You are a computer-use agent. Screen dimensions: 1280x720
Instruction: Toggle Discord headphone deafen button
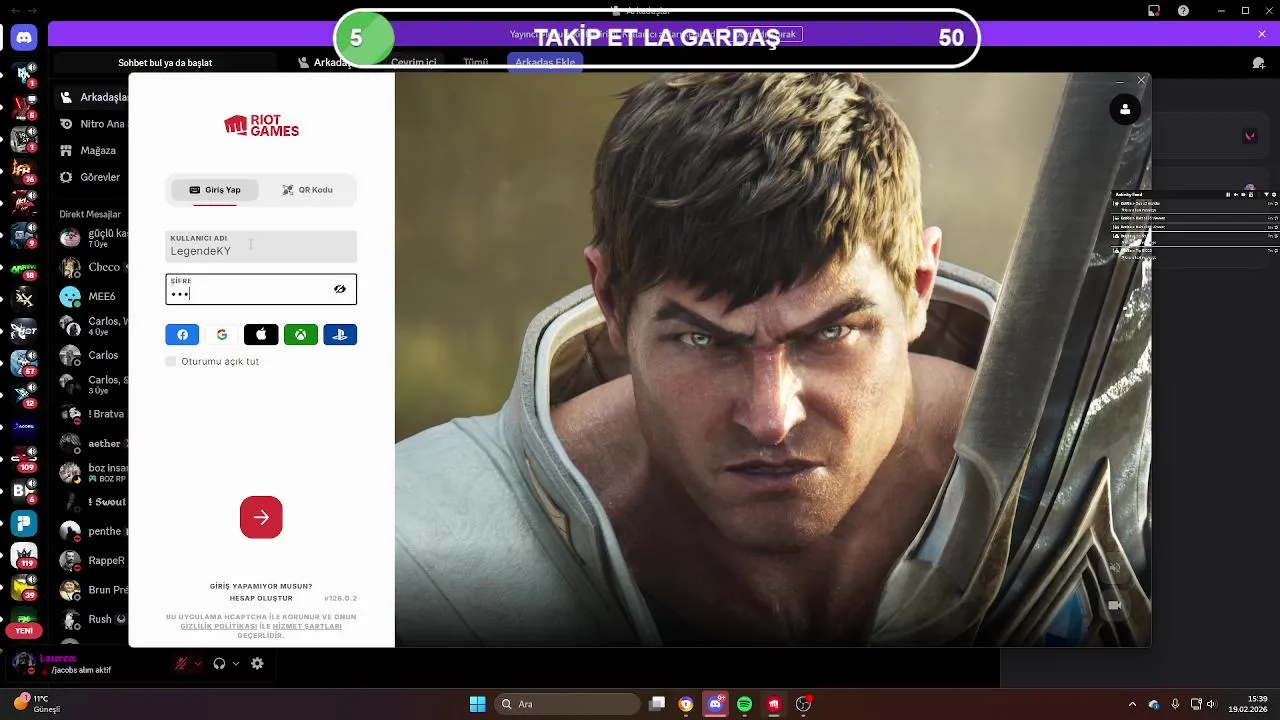click(219, 663)
